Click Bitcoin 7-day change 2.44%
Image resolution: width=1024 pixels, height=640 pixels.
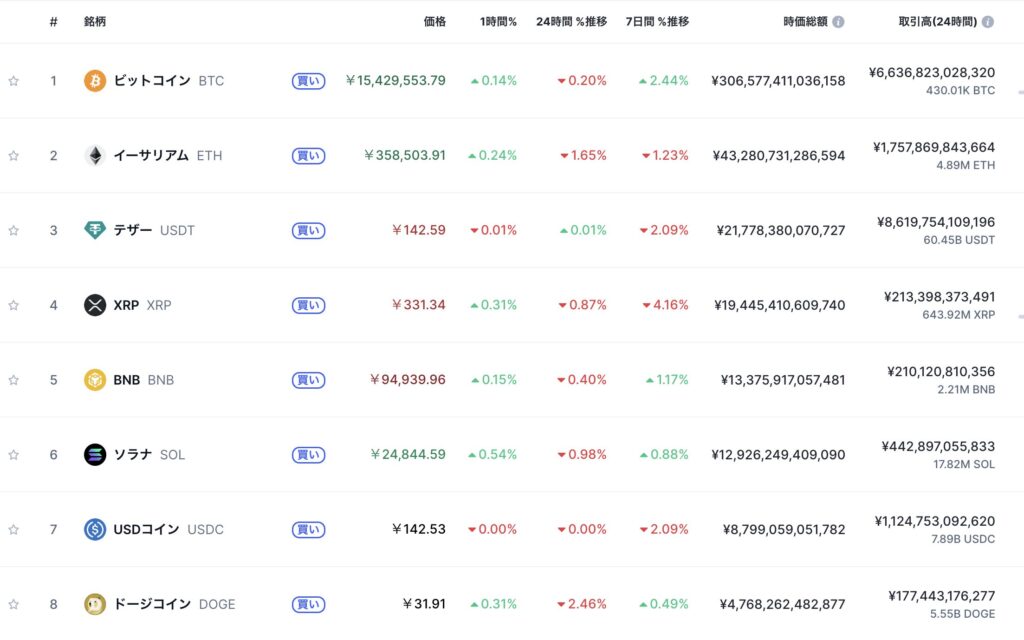[664, 80]
